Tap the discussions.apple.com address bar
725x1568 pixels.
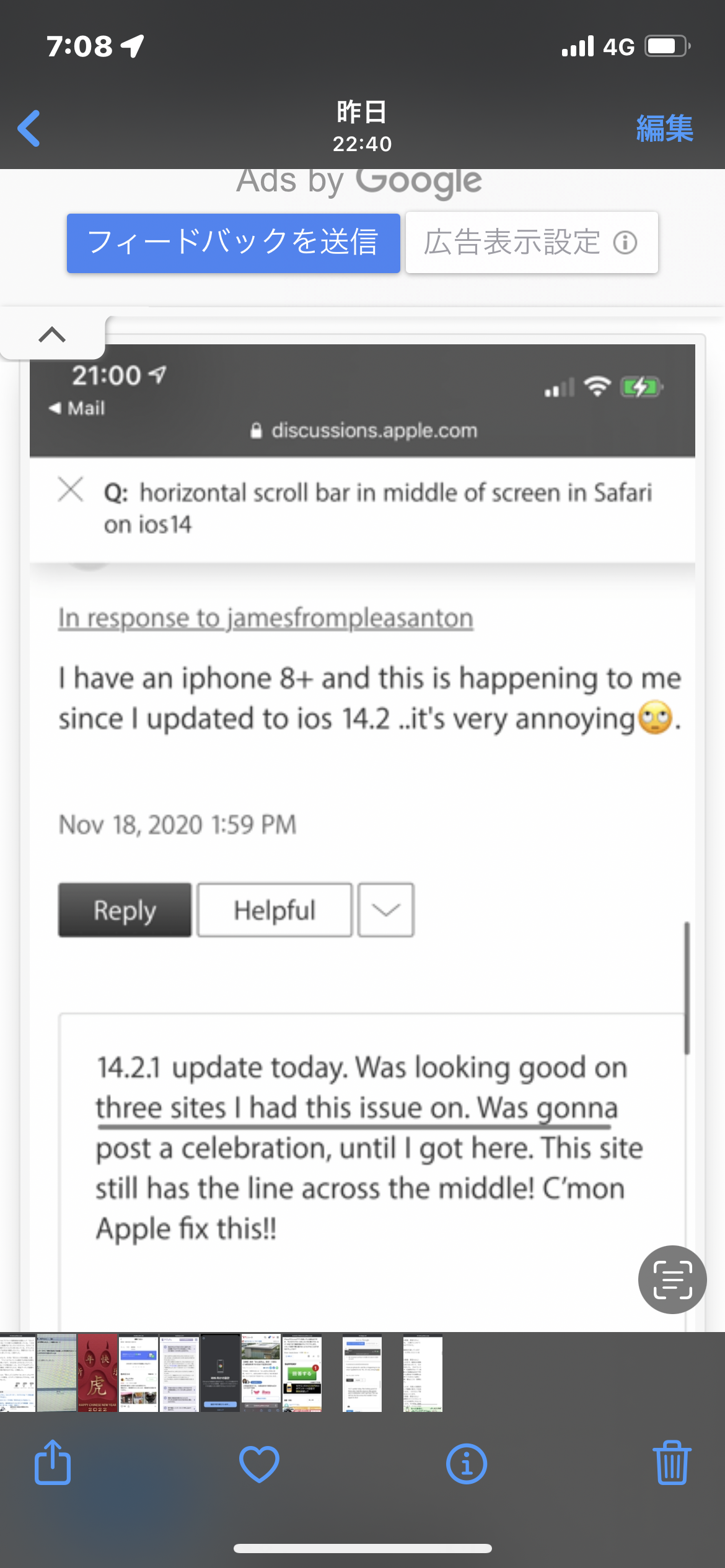(363, 430)
